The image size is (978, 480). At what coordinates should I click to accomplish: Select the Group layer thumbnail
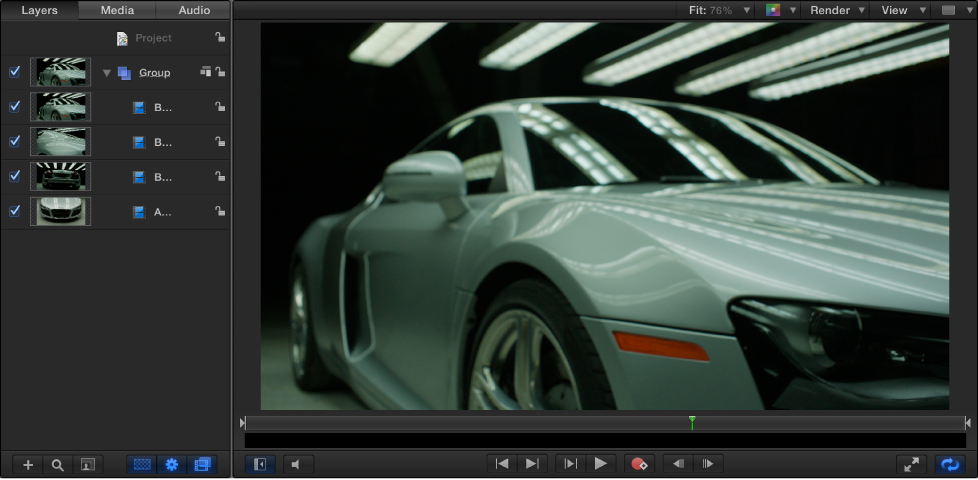[61, 72]
